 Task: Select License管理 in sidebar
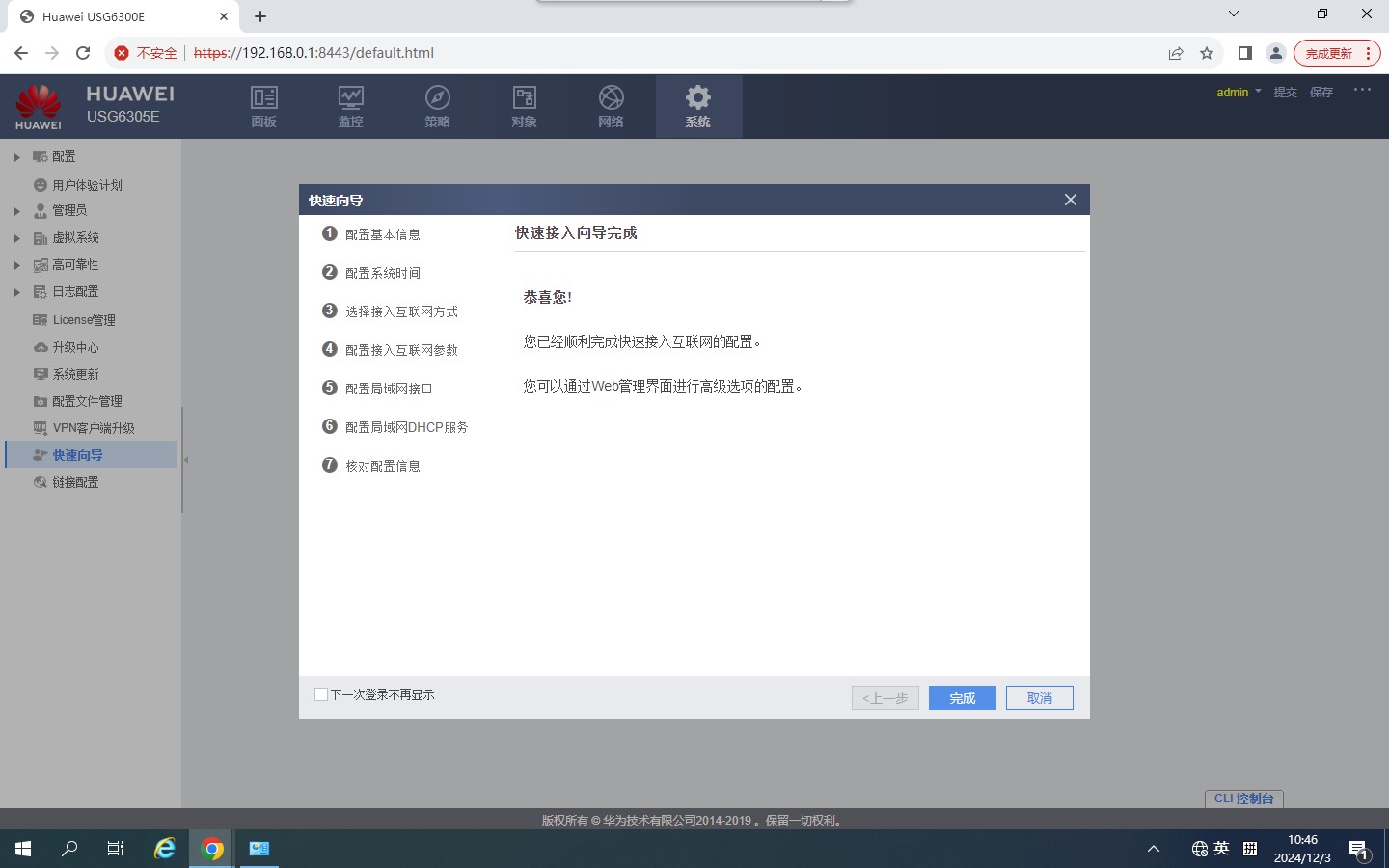pos(83,320)
